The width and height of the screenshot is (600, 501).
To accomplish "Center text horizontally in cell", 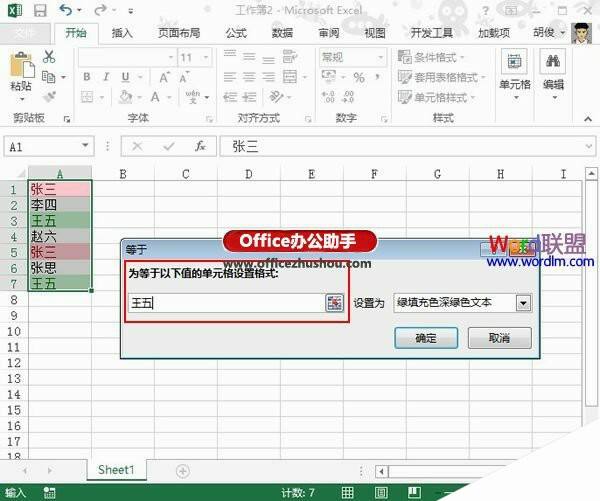I will 249,77.
